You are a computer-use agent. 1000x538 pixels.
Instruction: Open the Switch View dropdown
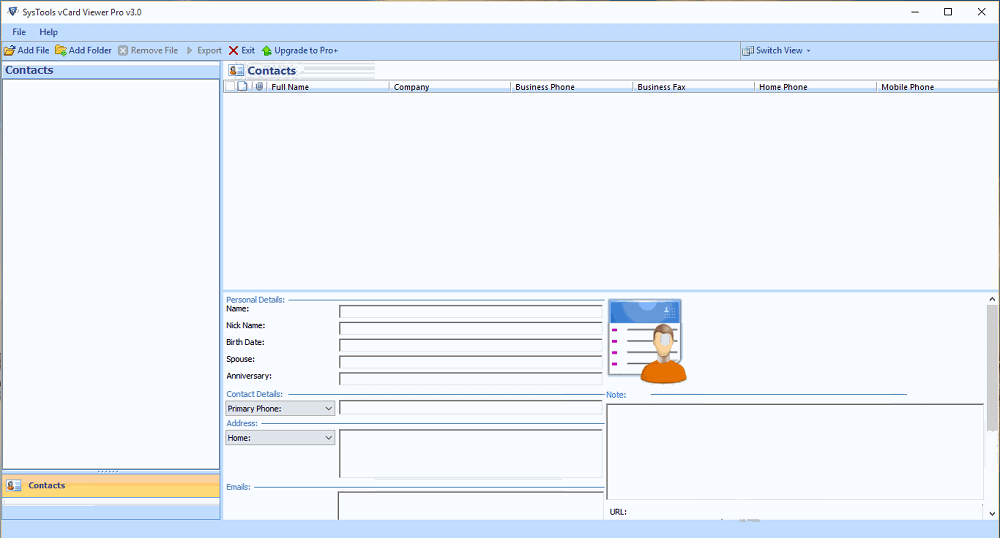pos(777,50)
